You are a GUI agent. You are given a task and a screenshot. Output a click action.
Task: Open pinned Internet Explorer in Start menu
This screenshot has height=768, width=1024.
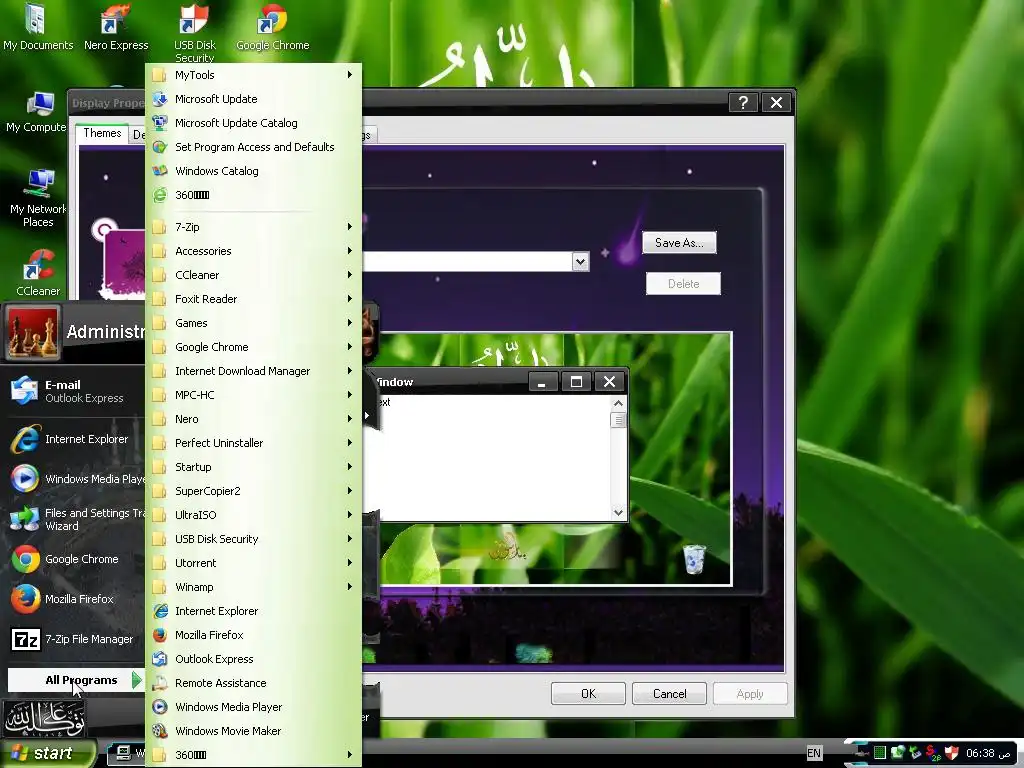pyautogui.click(x=74, y=440)
